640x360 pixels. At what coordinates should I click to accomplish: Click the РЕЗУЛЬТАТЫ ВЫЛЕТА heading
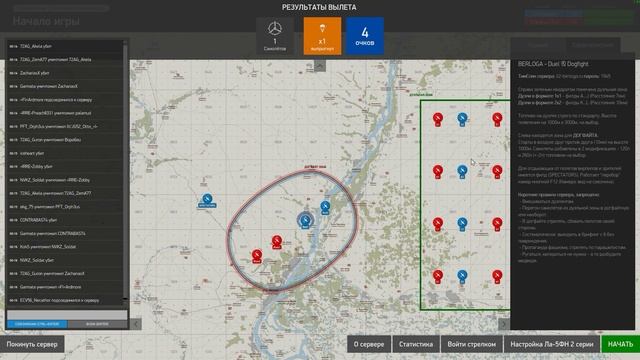319,7
